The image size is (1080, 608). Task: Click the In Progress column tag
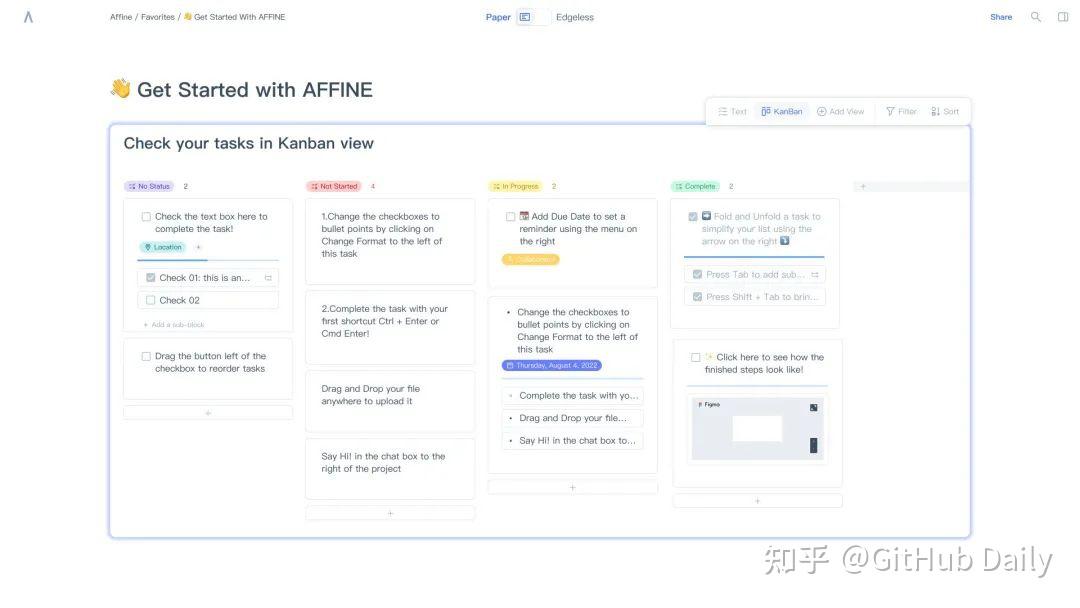(515, 187)
